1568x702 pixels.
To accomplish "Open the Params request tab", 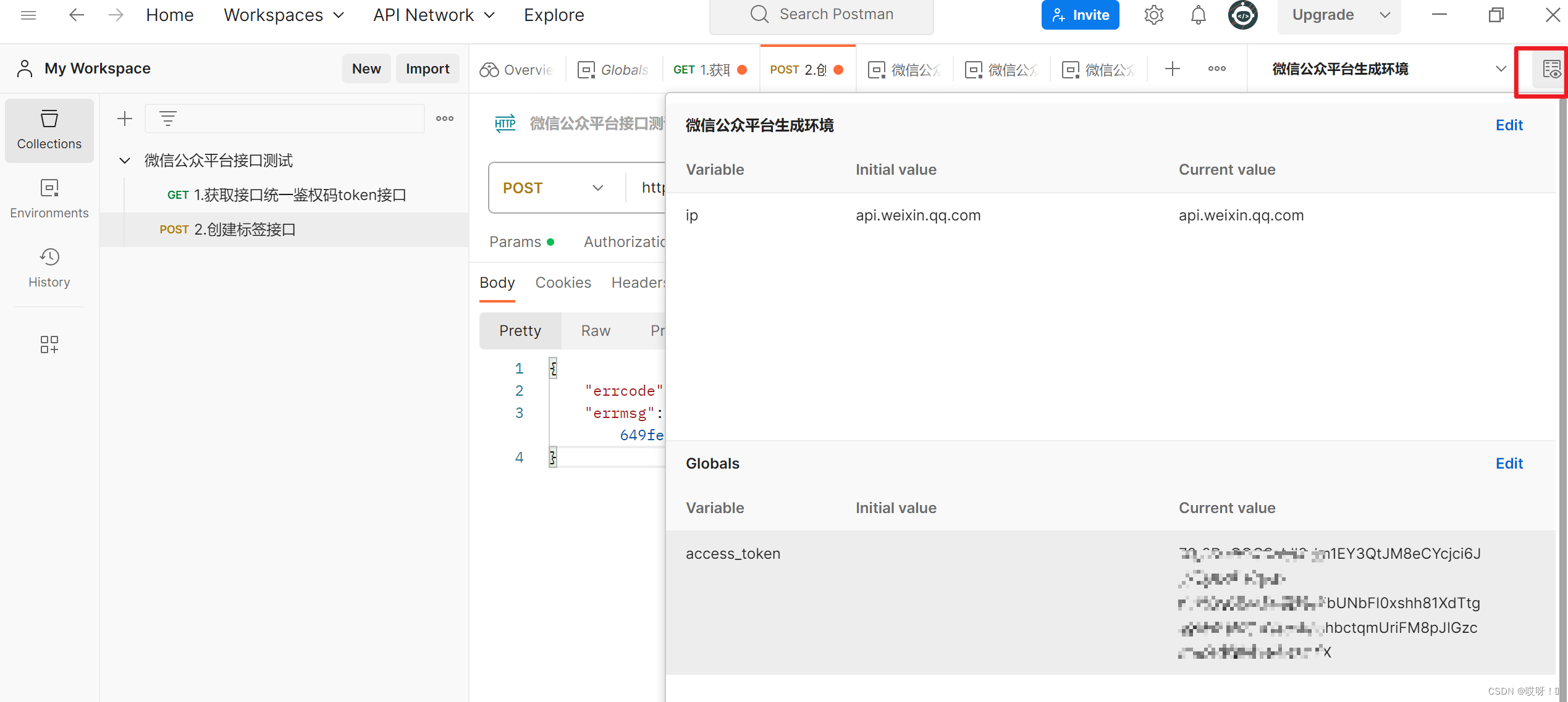I will click(521, 242).
